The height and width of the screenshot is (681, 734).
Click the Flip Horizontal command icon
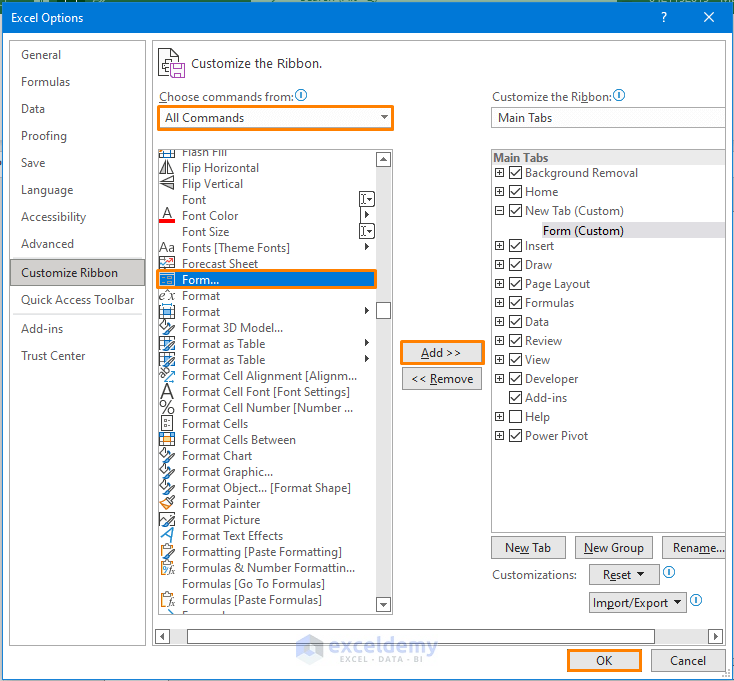(167, 168)
